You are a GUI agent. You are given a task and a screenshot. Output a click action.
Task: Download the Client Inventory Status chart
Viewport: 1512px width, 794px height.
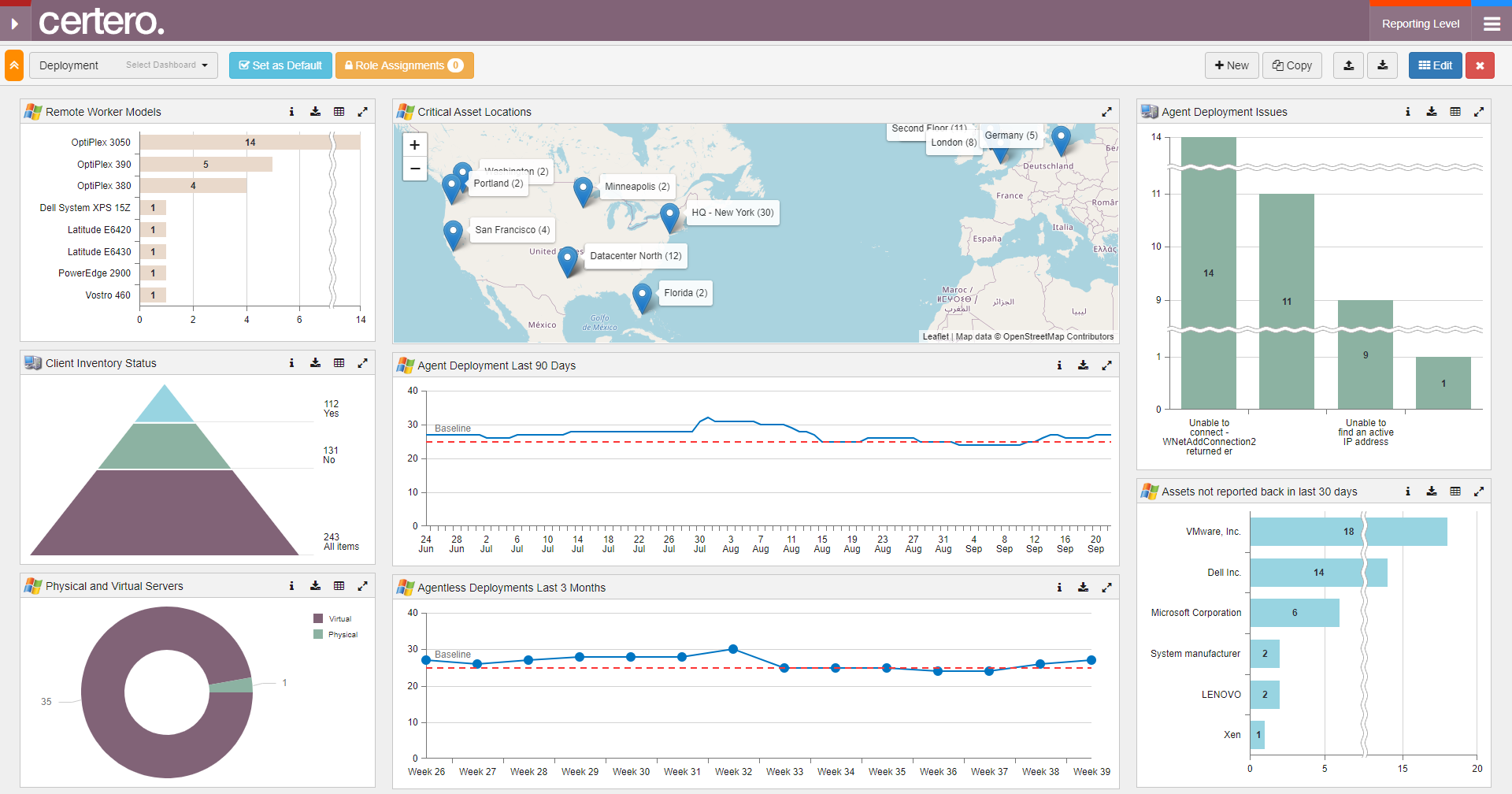coord(315,363)
